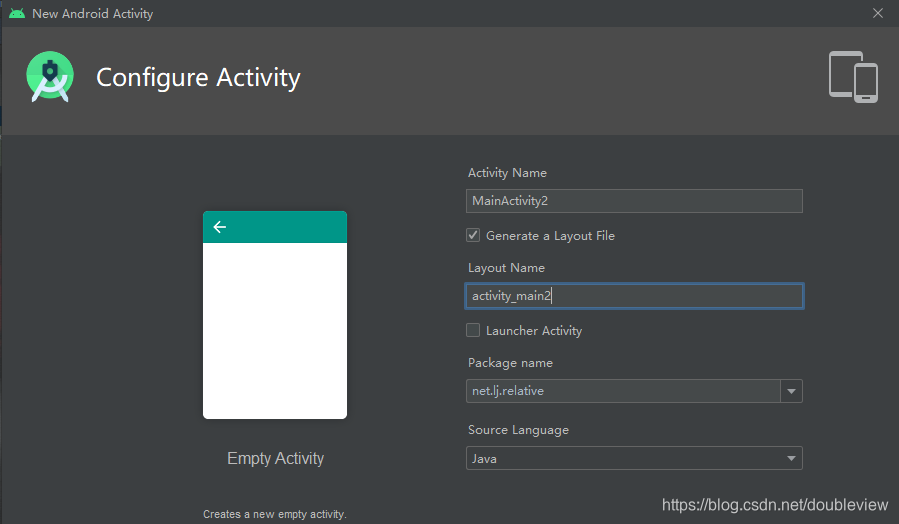Click the net.lj.relative package name field

coord(623,391)
